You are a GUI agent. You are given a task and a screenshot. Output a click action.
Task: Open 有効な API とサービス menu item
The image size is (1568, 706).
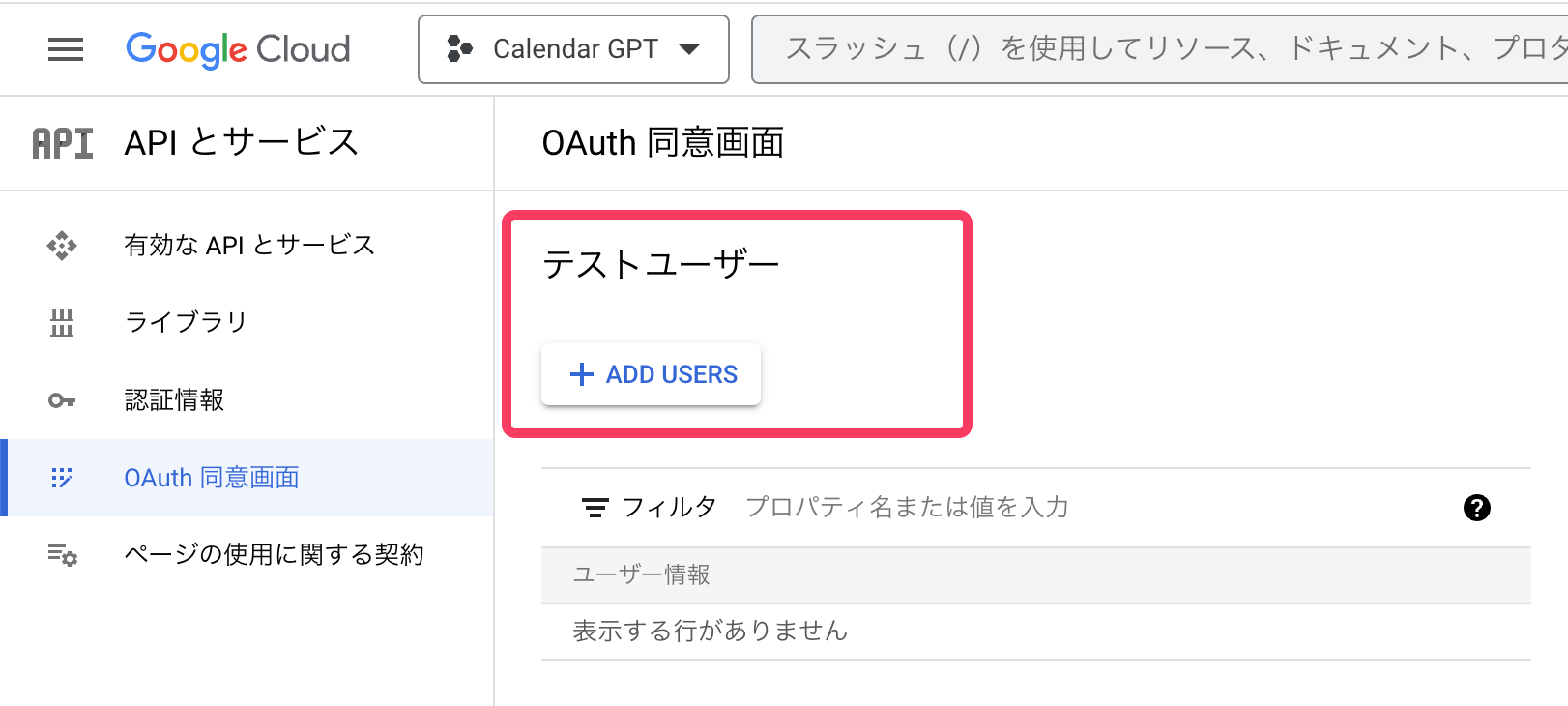click(249, 246)
